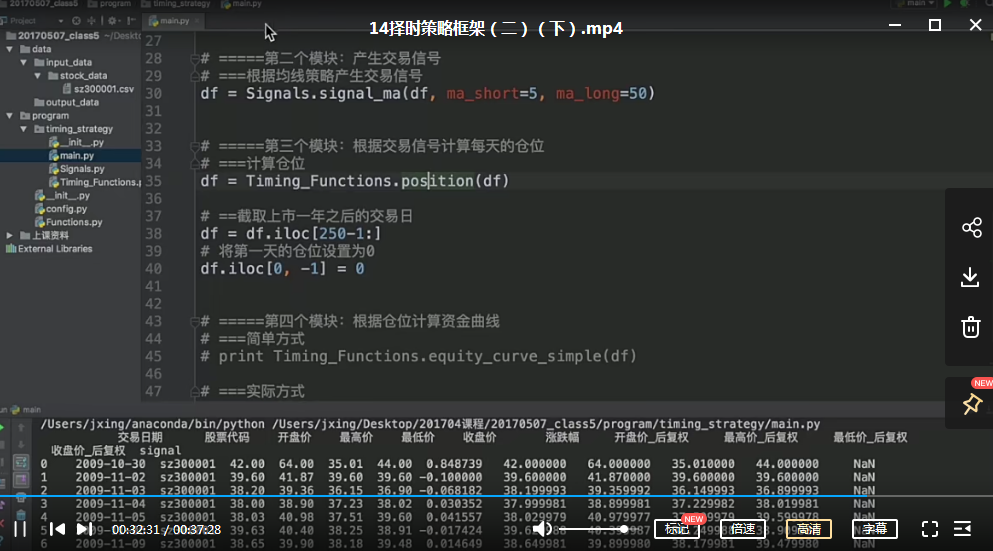
Task: Seek on the blue video progress bar
Action: pos(496,496)
